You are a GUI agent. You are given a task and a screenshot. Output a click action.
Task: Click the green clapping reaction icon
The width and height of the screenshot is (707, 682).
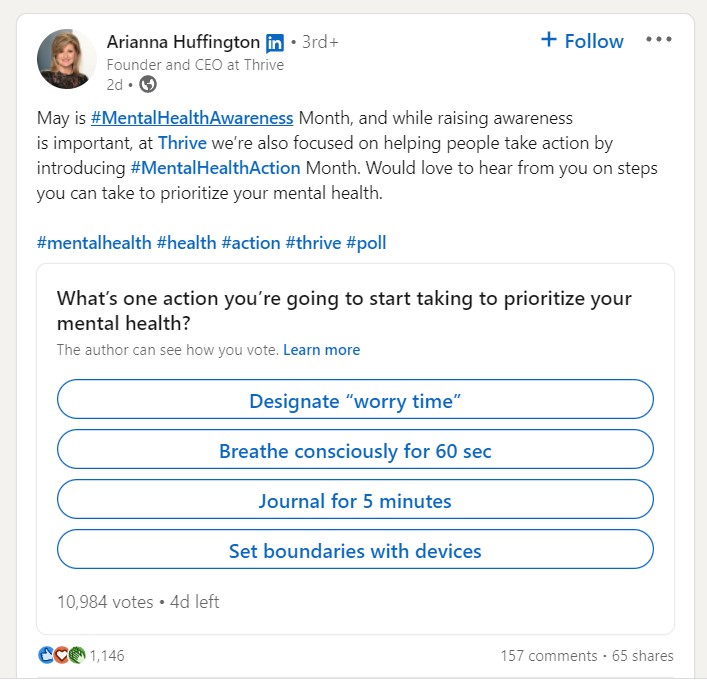[x=77, y=655]
